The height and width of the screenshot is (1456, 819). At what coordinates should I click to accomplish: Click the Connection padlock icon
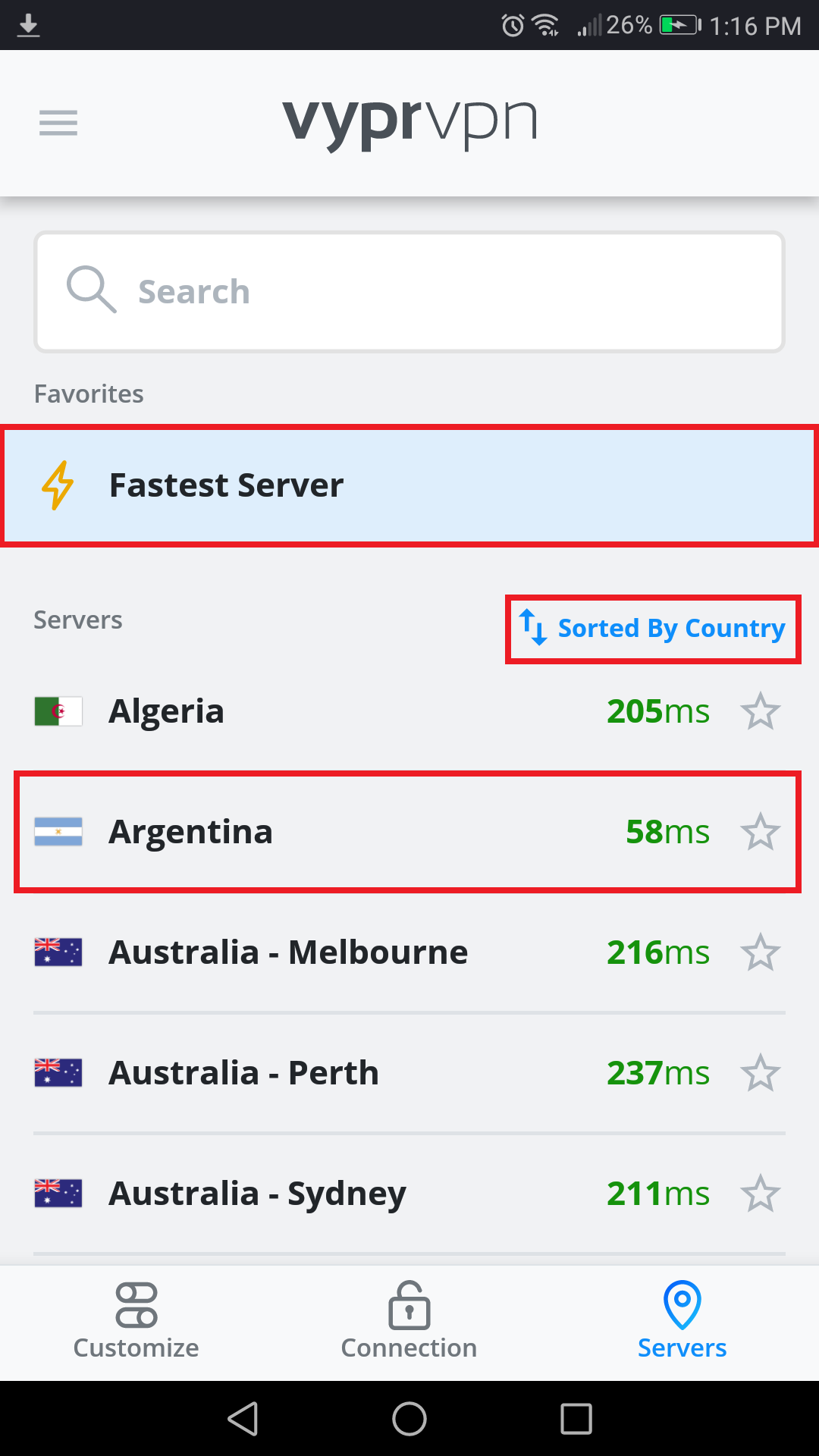[x=409, y=1304]
